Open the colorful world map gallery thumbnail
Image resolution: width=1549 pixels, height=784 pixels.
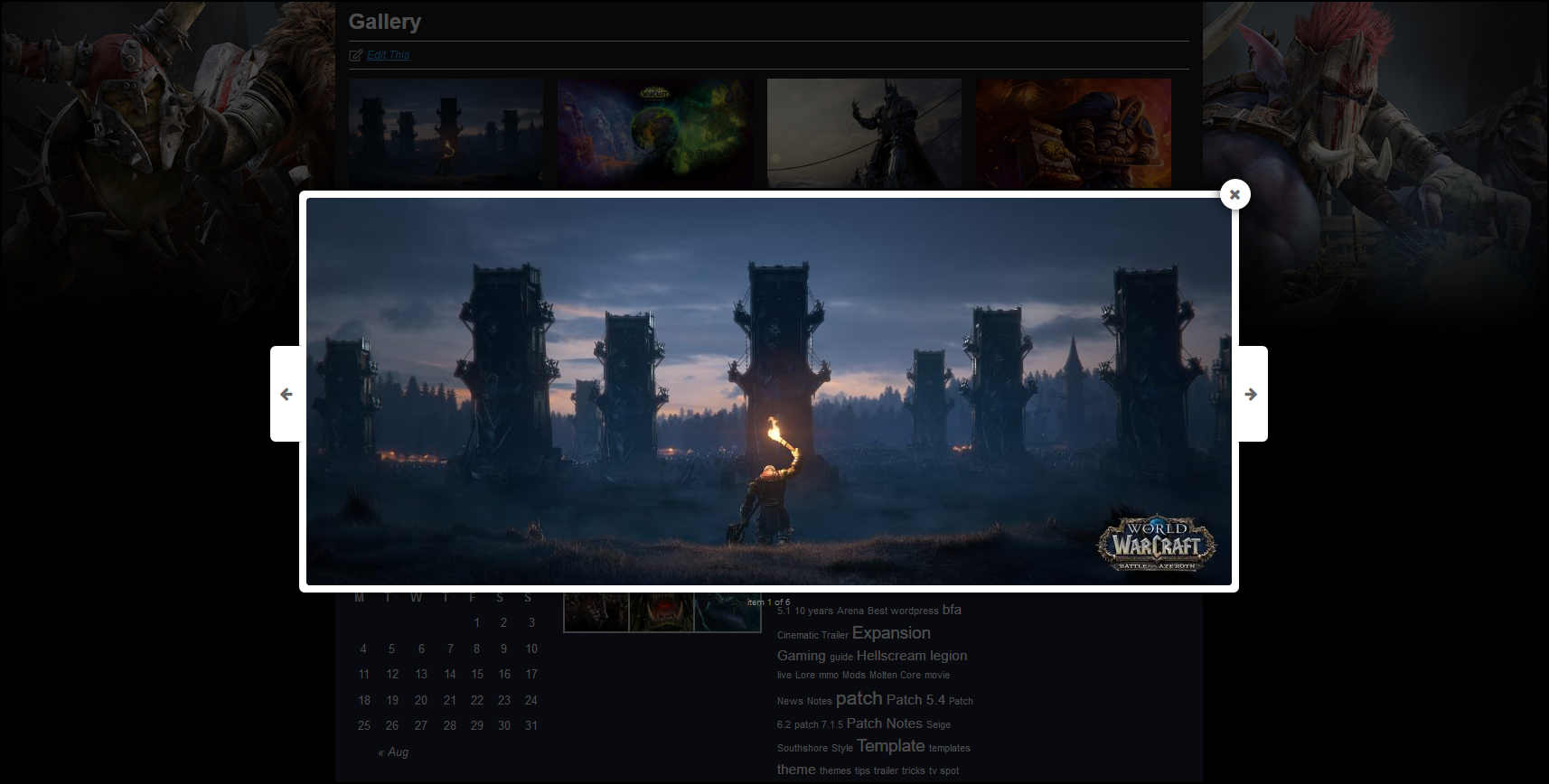[655, 134]
